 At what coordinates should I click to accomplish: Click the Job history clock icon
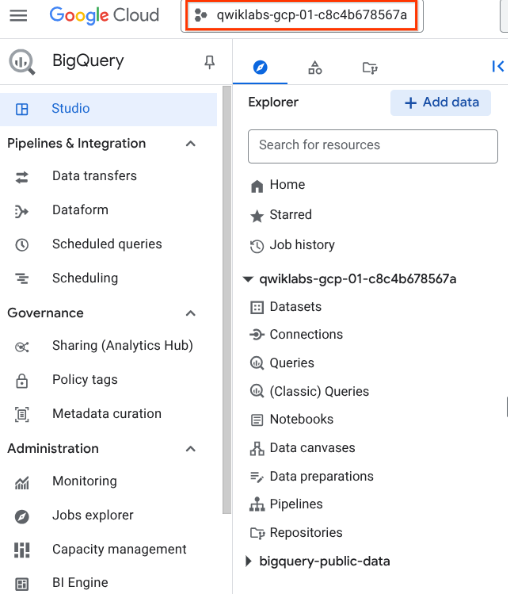(x=257, y=246)
